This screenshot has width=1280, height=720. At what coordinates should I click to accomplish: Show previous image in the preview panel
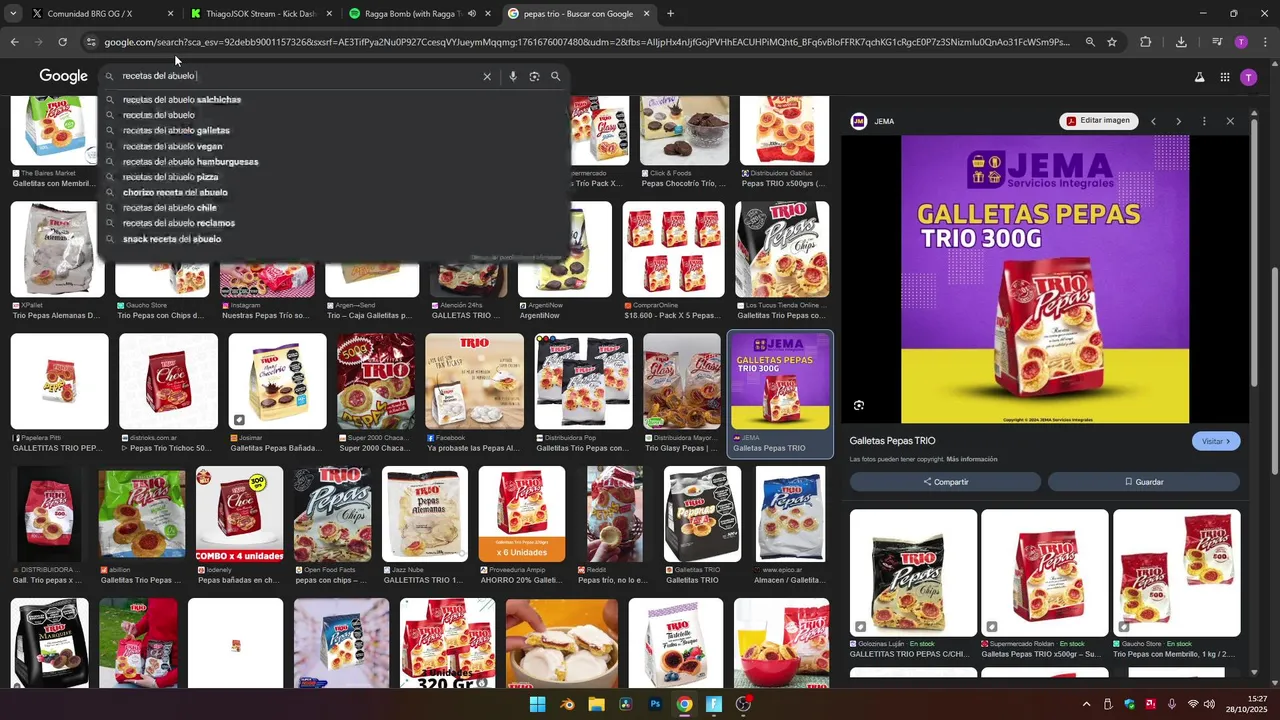tap(1153, 121)
